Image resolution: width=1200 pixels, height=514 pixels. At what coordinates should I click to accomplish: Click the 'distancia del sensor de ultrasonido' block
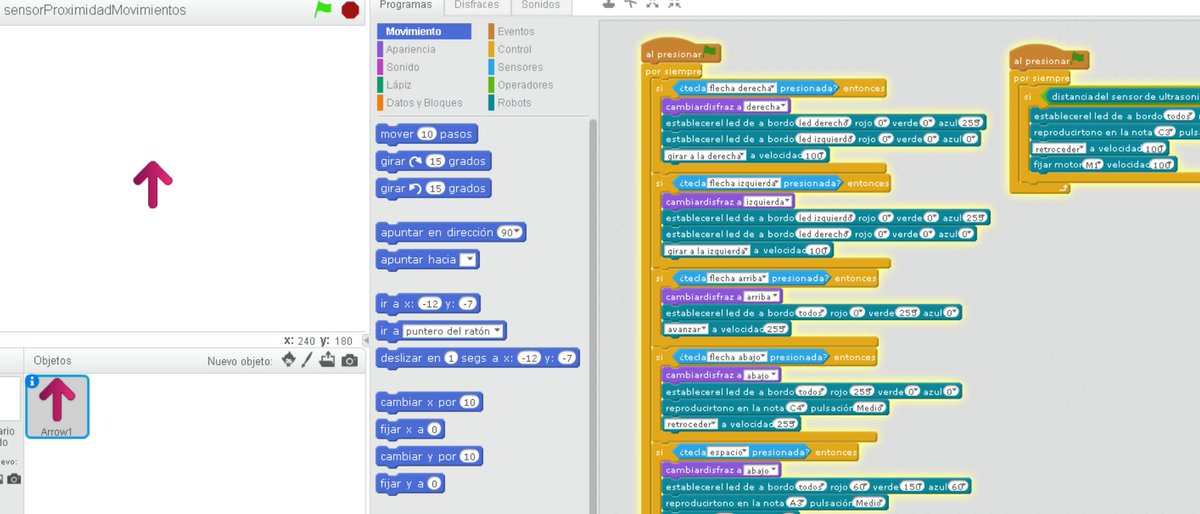click(1120, 96)
